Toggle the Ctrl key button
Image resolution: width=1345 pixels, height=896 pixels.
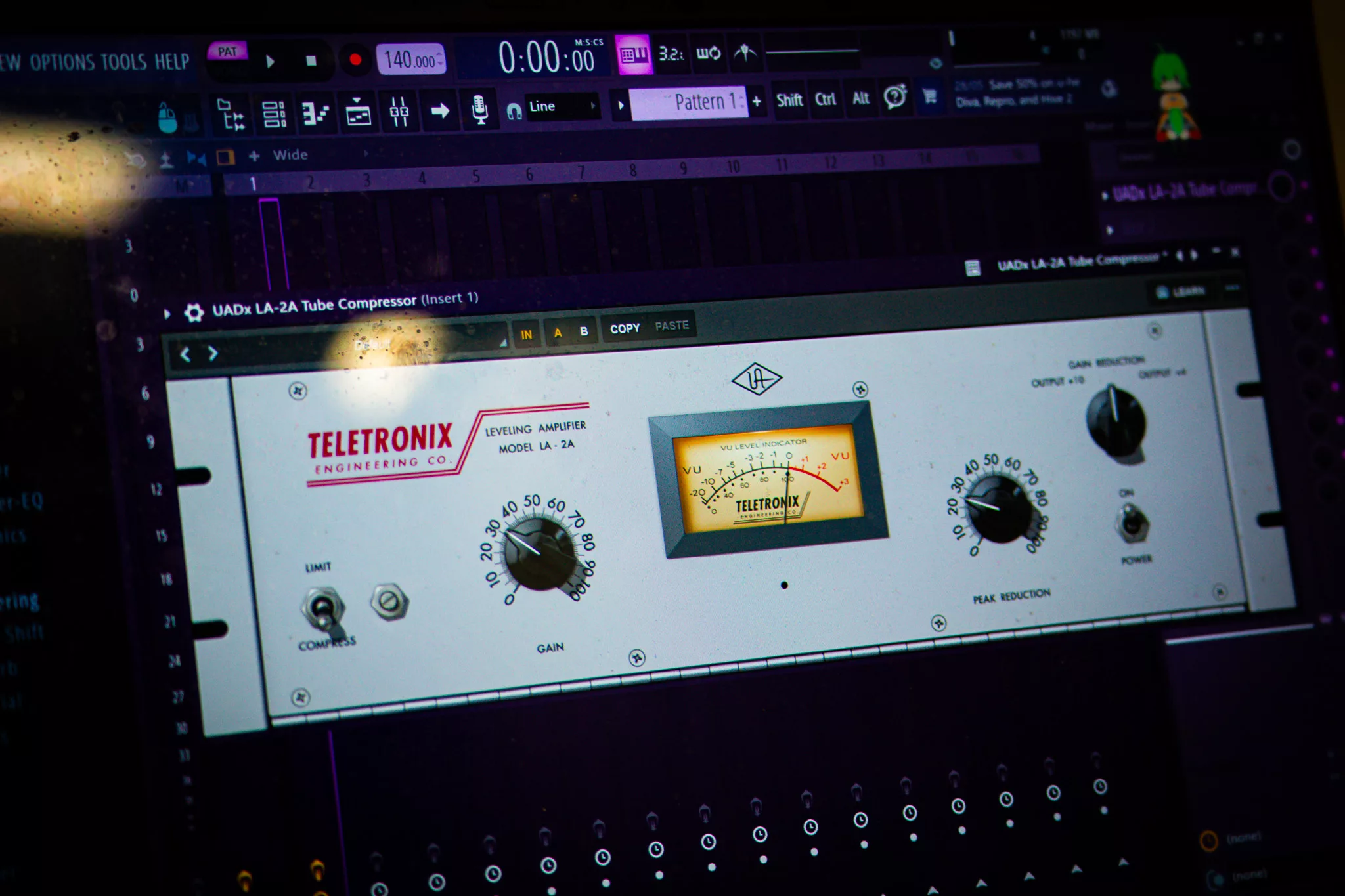[x=826, y=99]
